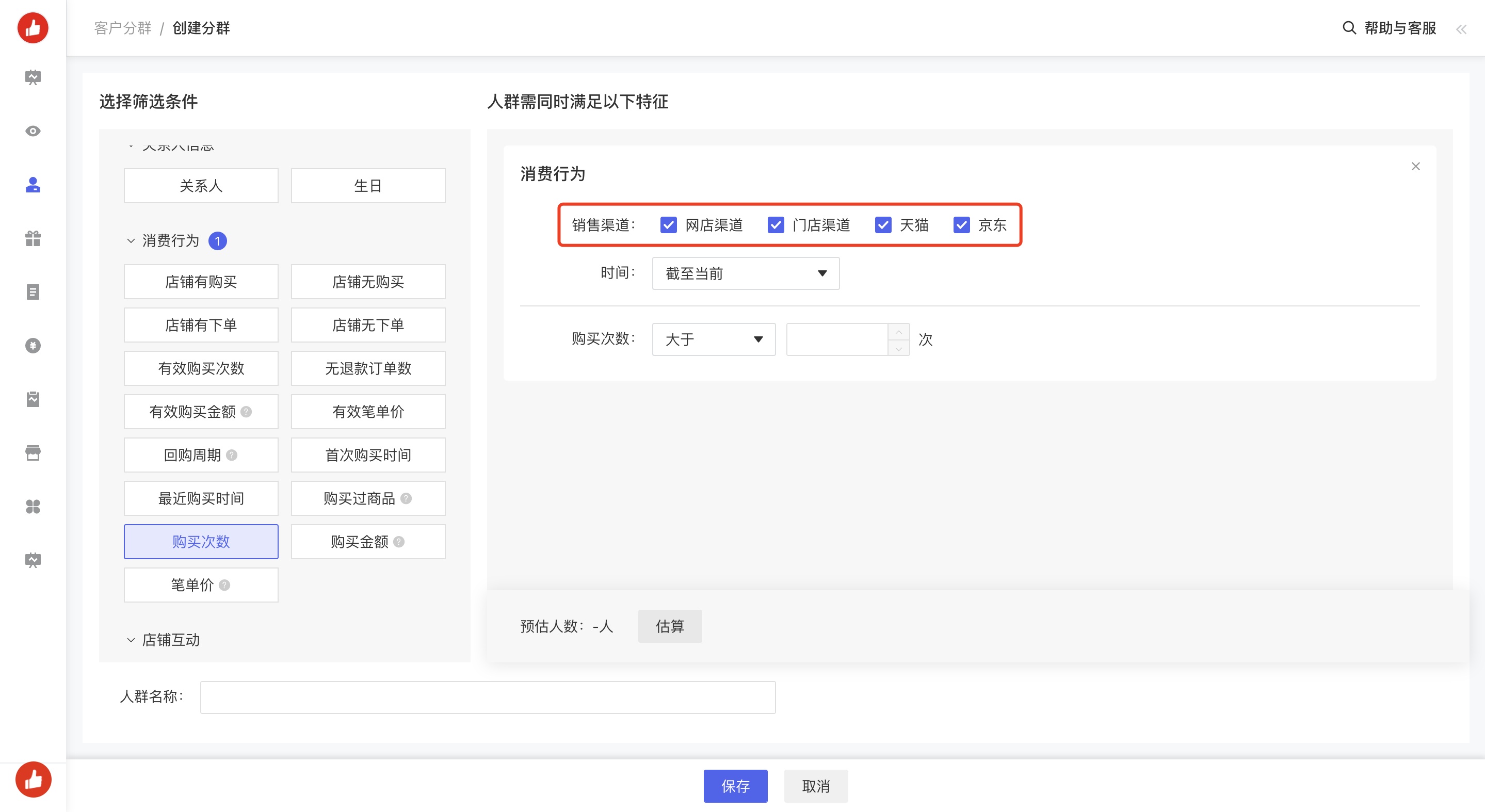The height and width of the screenshot is (812, 1485).
Task: Click the 保存 save button
Action: [736, 786]
